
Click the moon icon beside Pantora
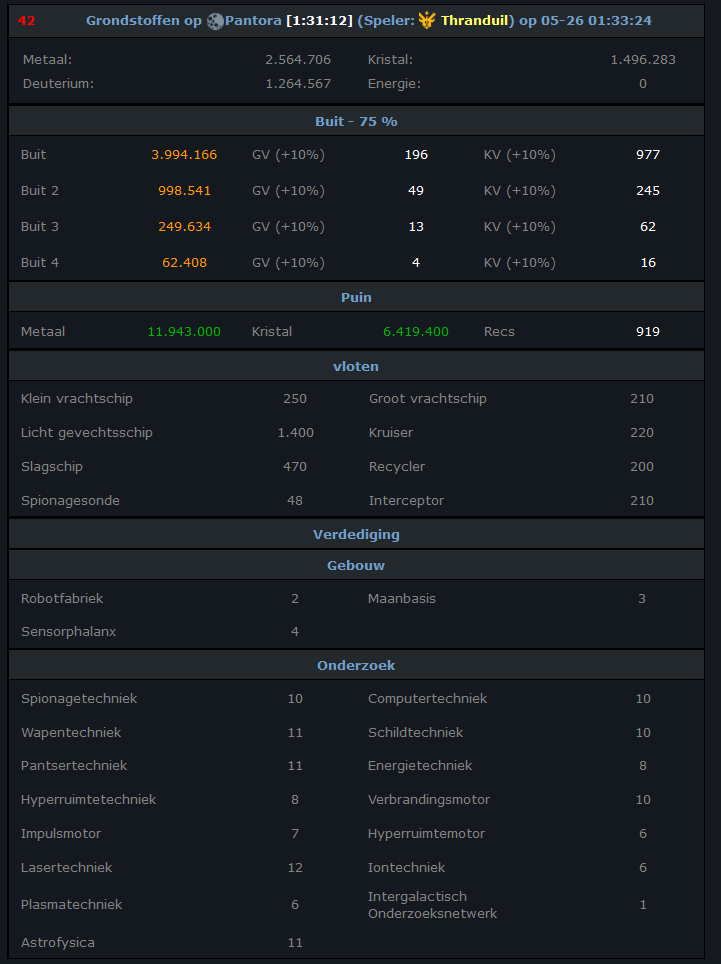215,21
